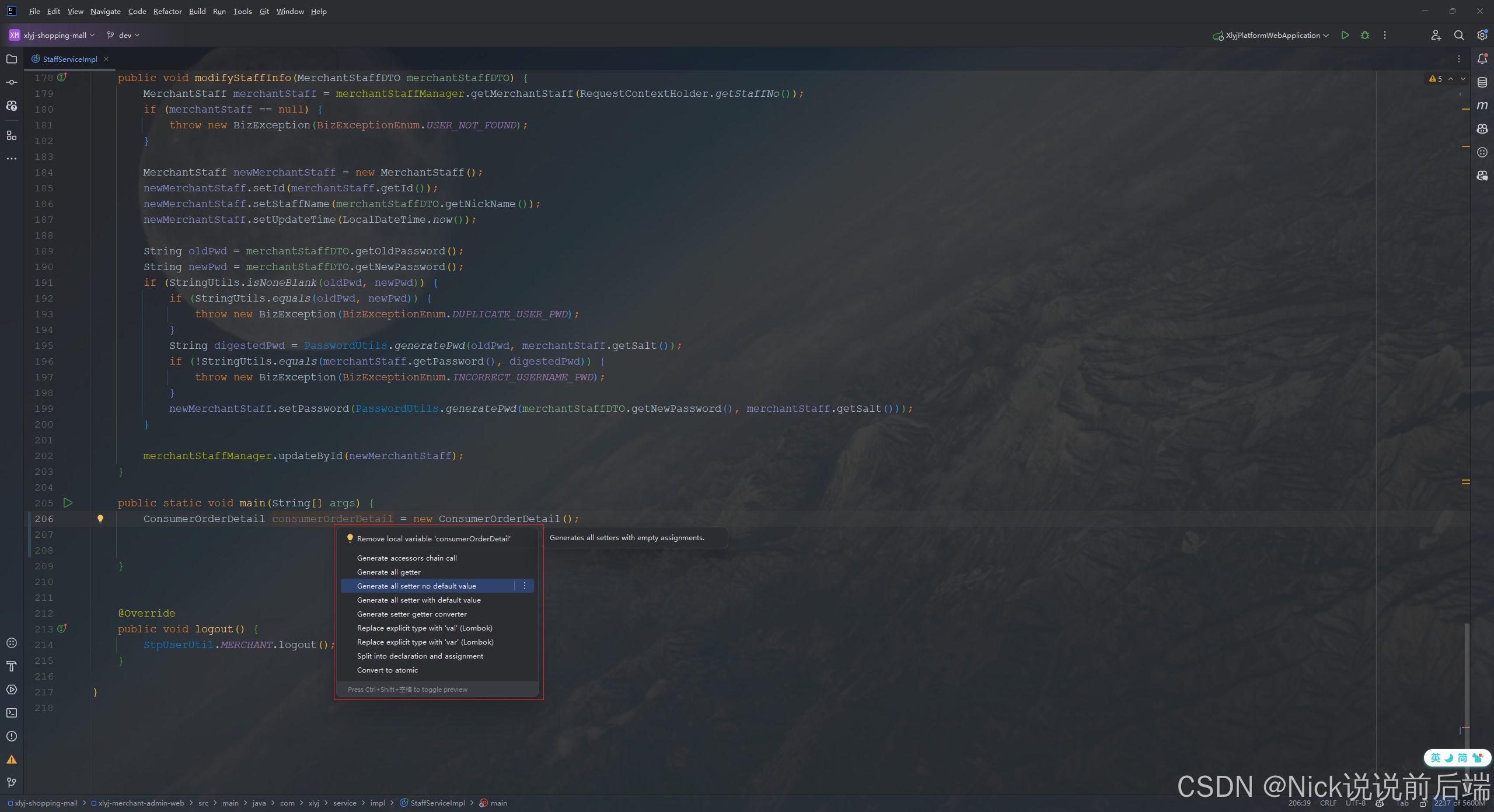
Task: Close the StaffServiceImpl editor tab
Action: click(106, 59)
